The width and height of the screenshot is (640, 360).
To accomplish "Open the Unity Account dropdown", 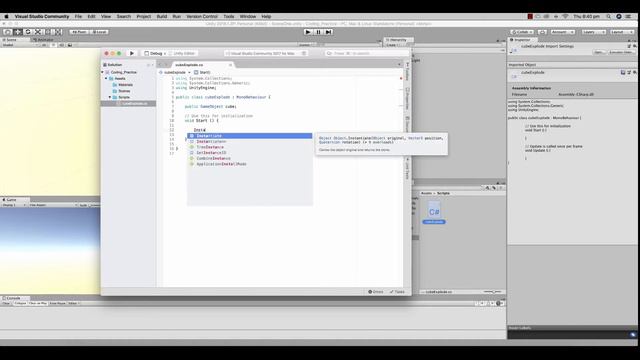I will coord(562,32).
